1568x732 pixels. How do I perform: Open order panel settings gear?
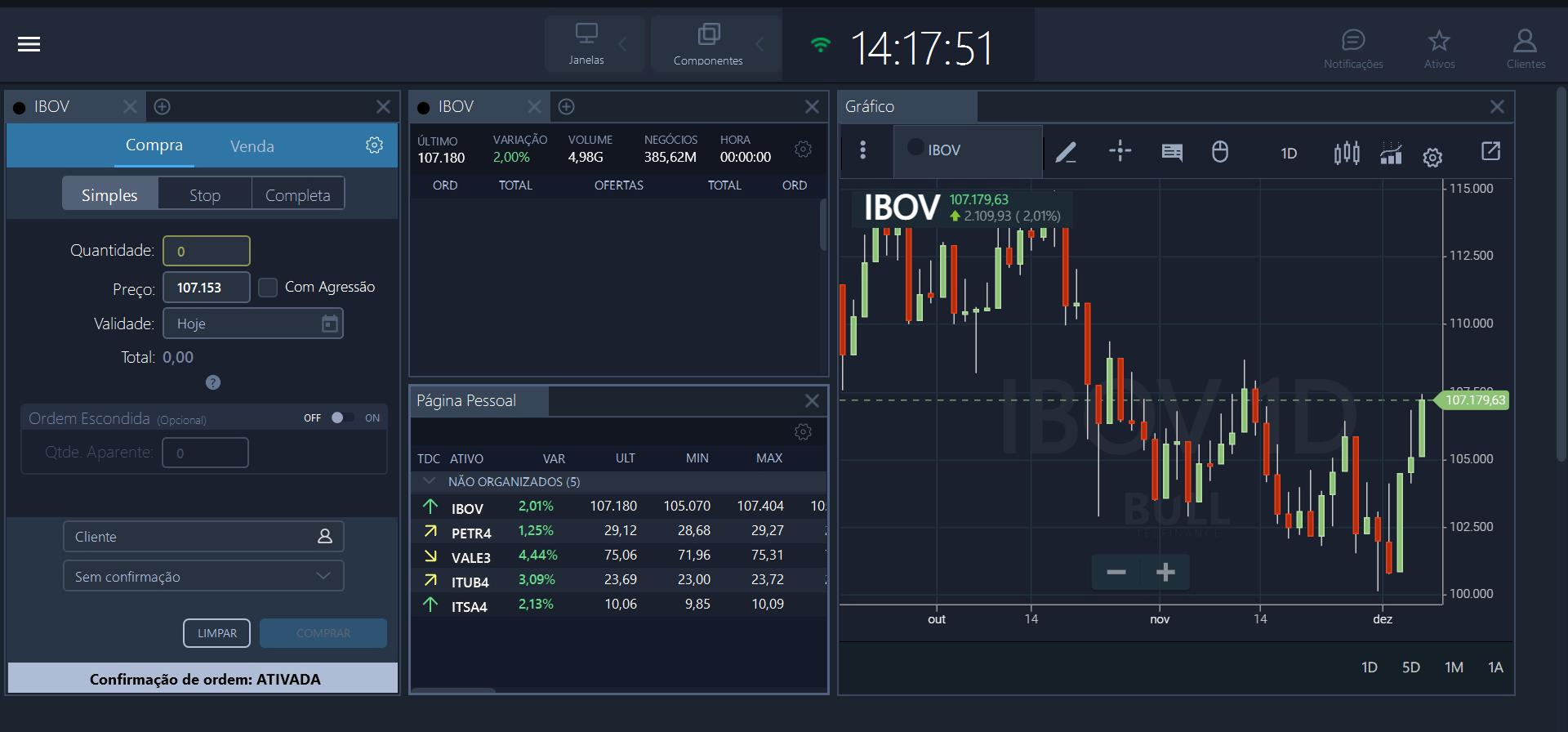374,145
